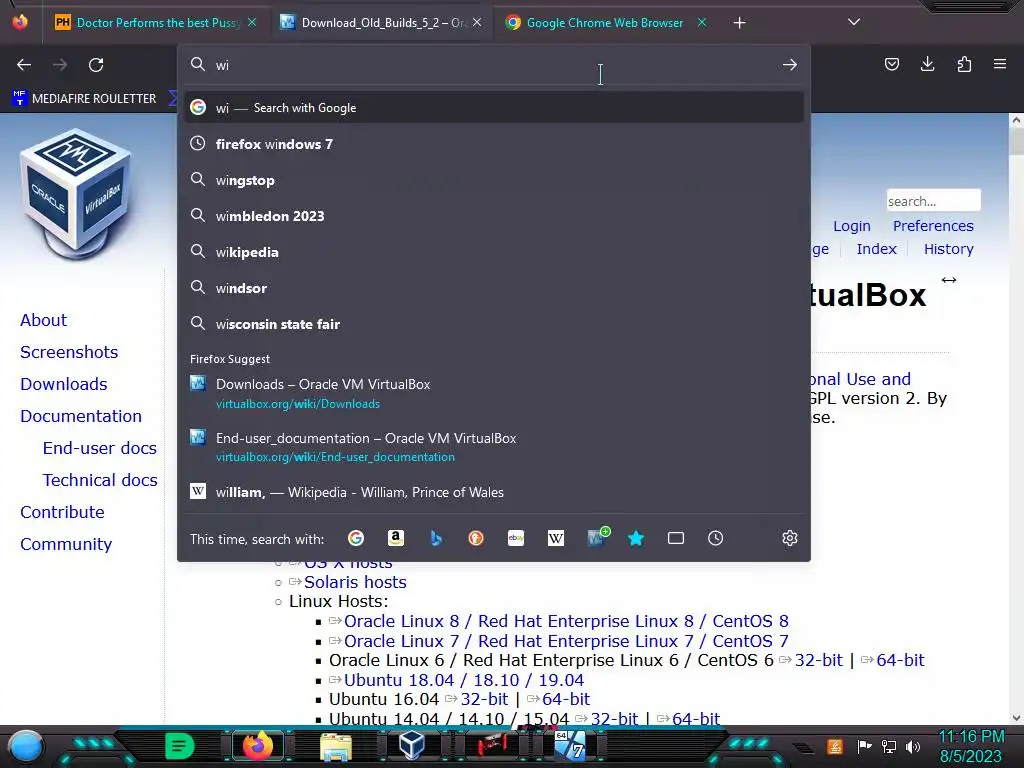Viewport: 1024px width, 768px height.
Task: Open the Contribute sidebar link
Action: click(x=63, y=512)
